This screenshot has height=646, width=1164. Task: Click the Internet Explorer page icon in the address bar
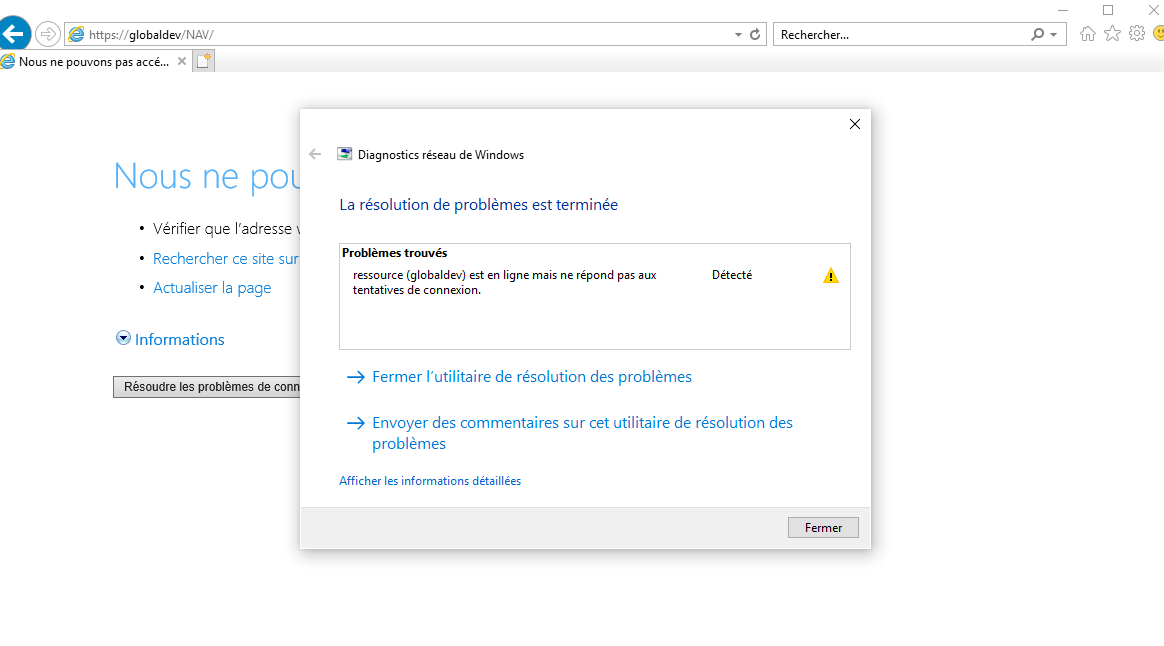click(x=76, y=34)
